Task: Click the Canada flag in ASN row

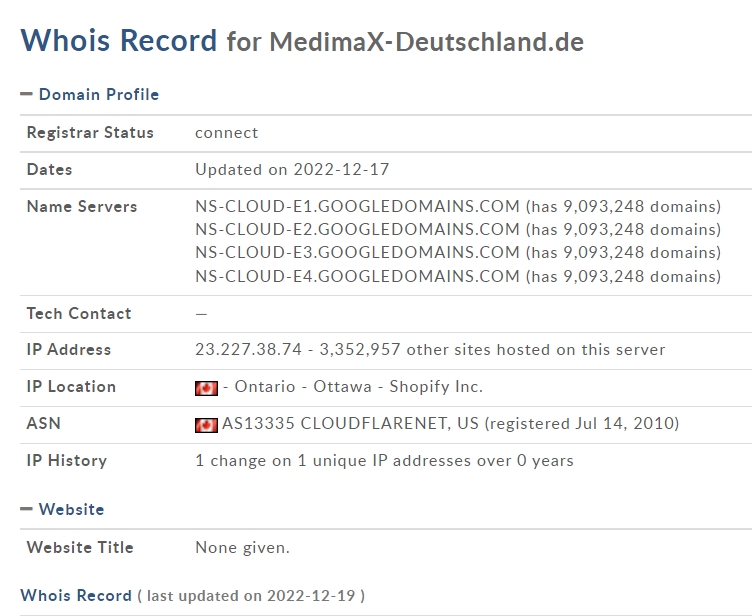Action: click(x=206, y=425)
